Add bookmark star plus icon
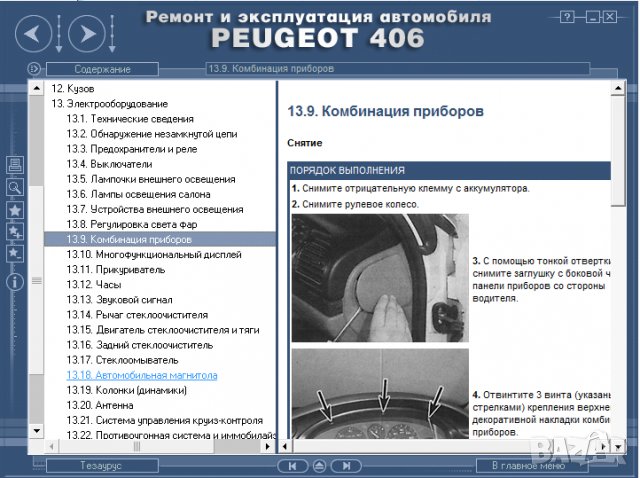 [15, 232]
